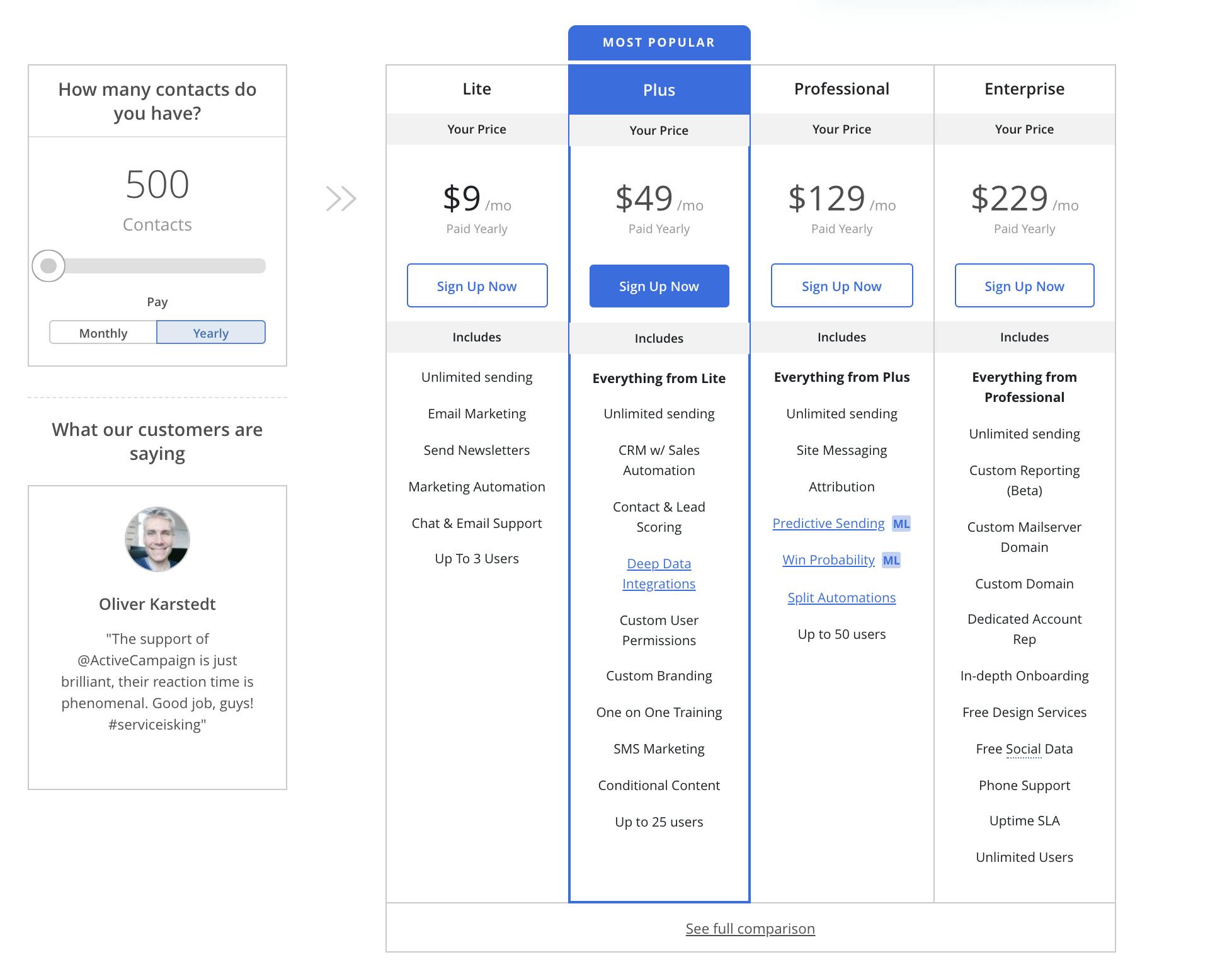Click 'Email Marketing' in Lite
The height and width of the screenshot is (974, 1232).
(x=477, y=414)
